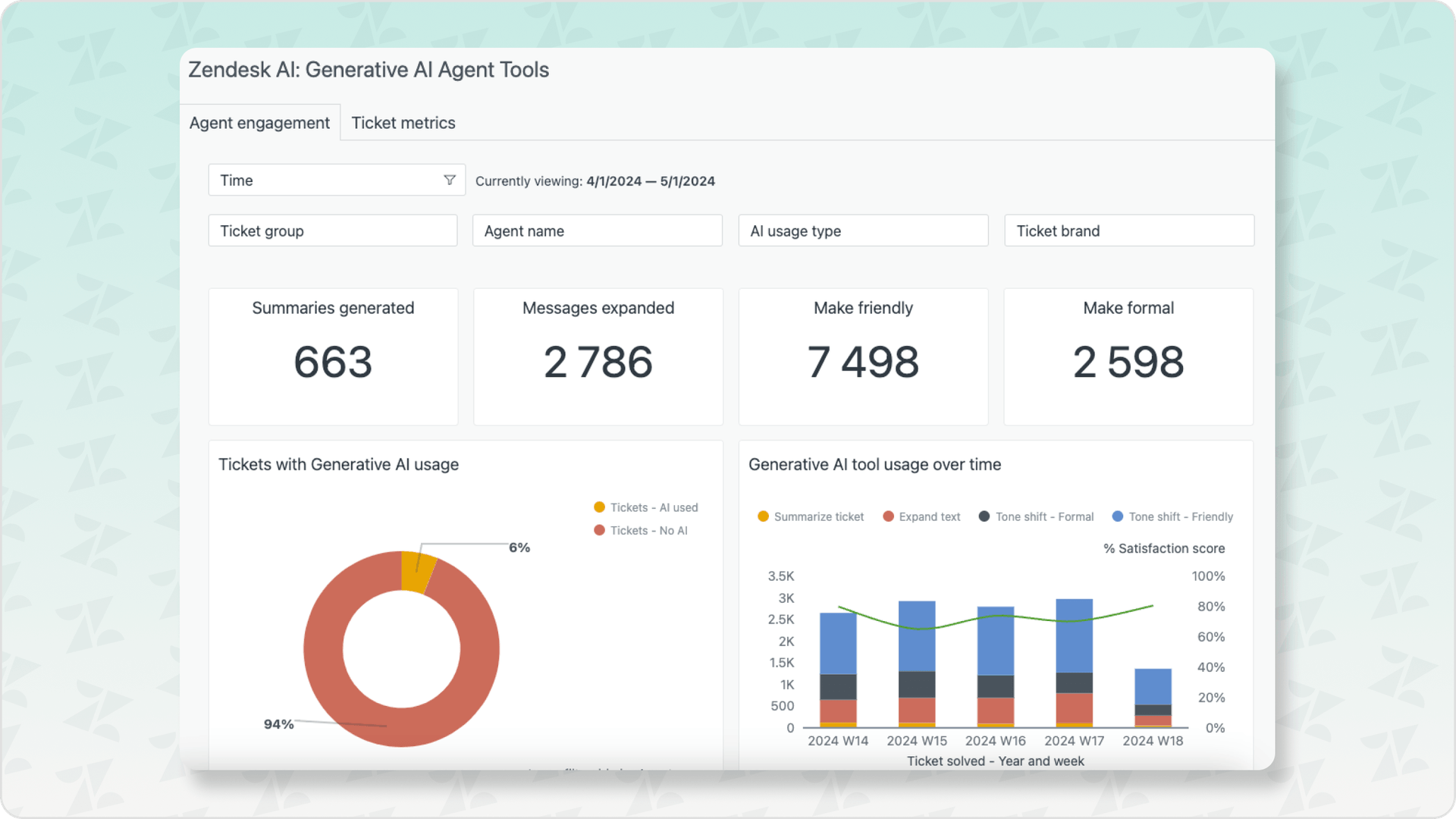
Task: Click the 100% satisfaction axis value
Action: pos(1208,576)
